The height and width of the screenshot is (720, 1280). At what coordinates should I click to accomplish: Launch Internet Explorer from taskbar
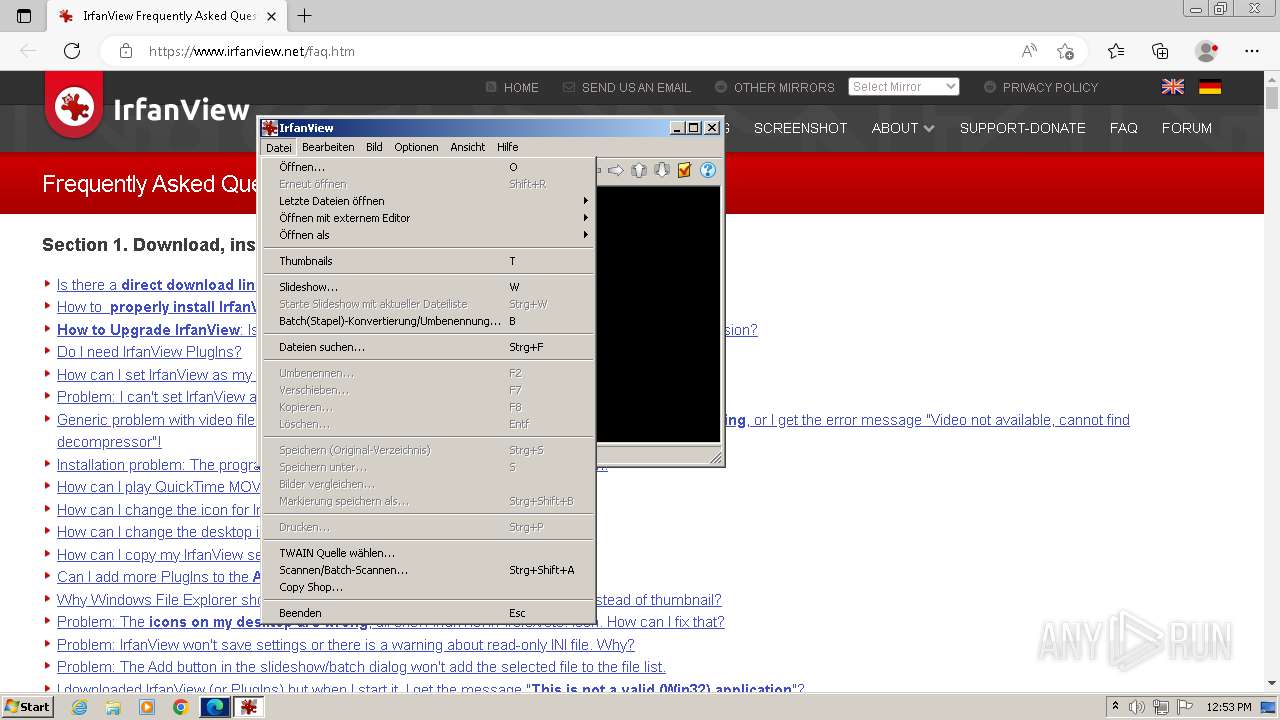pyautogui.click(x=80, y=707)
